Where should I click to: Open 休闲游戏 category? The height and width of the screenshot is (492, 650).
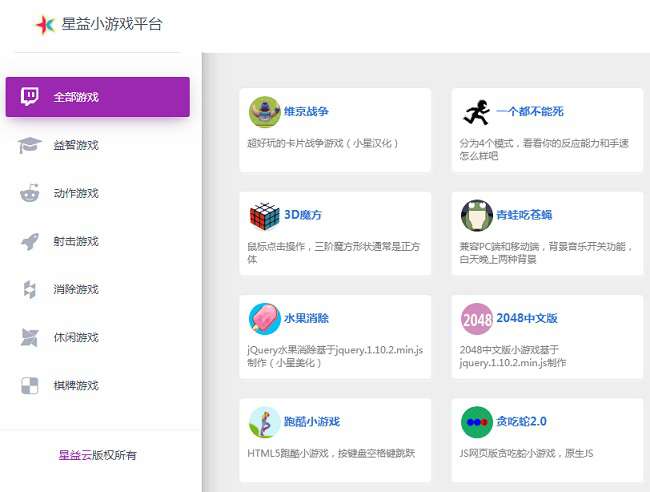pos(76,338)
